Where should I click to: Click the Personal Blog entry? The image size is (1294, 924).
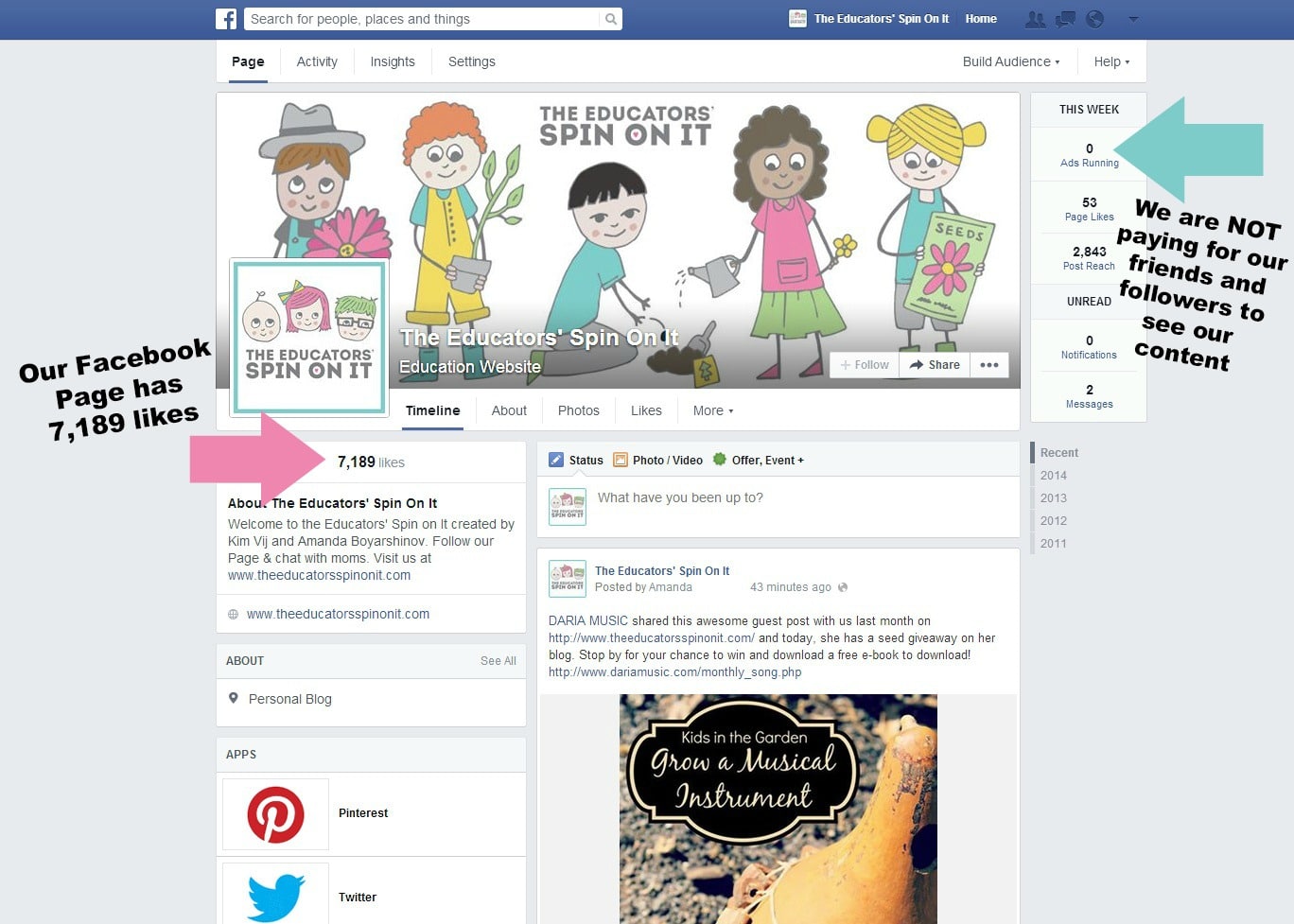(290, 699)
